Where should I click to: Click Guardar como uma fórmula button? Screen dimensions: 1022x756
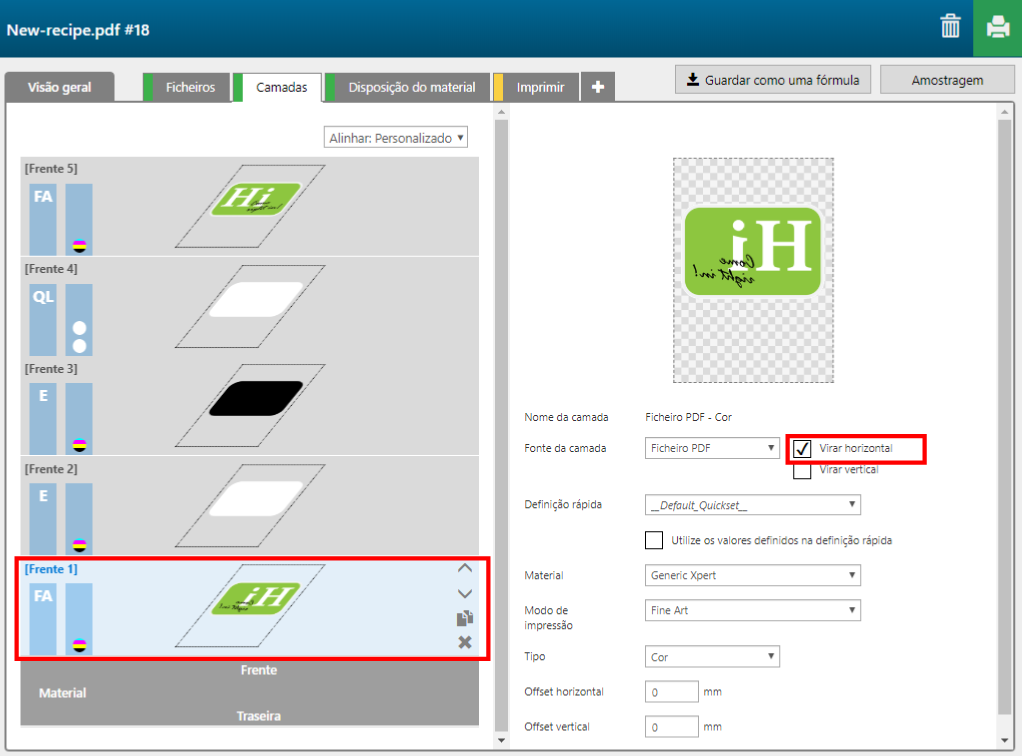[773, 80]
